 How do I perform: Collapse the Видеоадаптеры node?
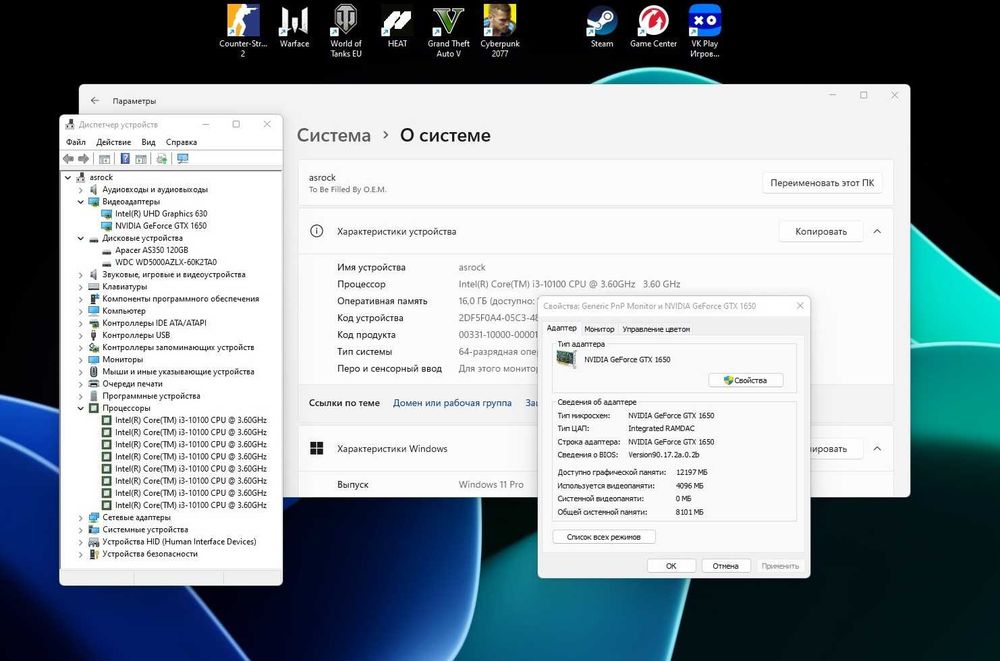(81, 202)
